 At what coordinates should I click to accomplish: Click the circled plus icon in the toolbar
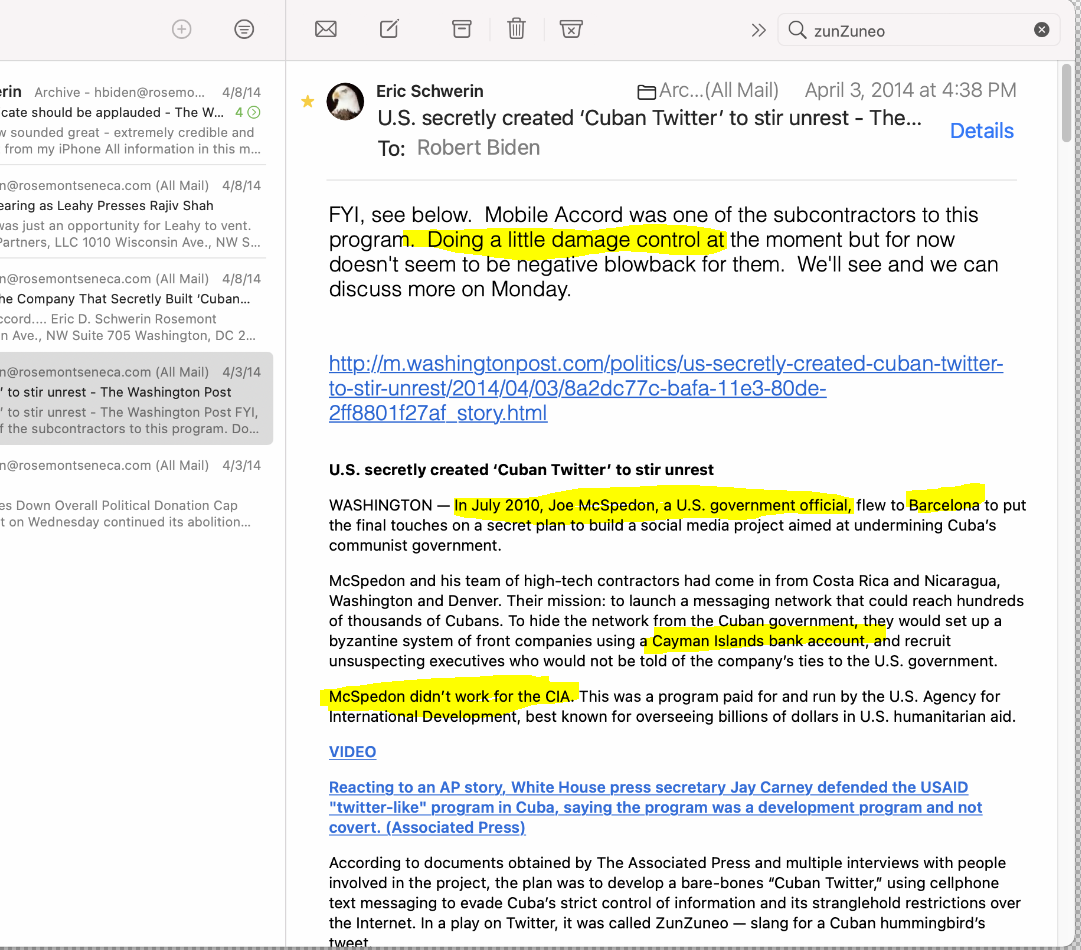[x=181, y=29]
